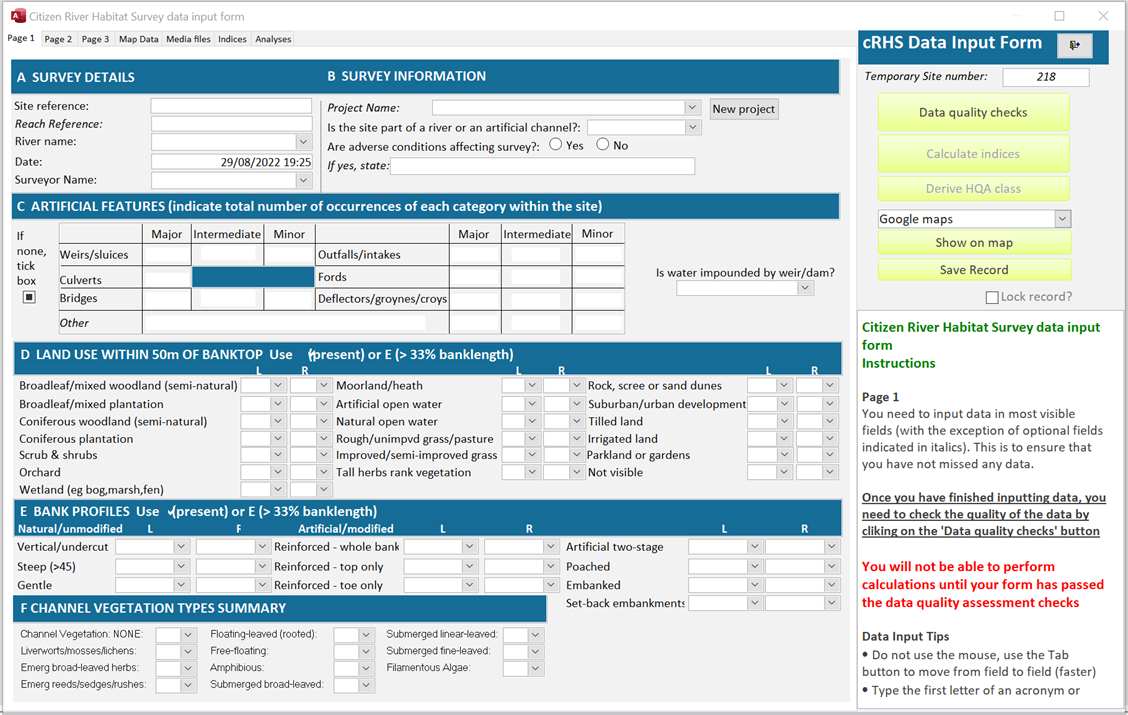This screenshot has height=715, width=1128.
Task: Click the Bridges Minor cell
Action: pyautogui.click(x=289, y=299)
